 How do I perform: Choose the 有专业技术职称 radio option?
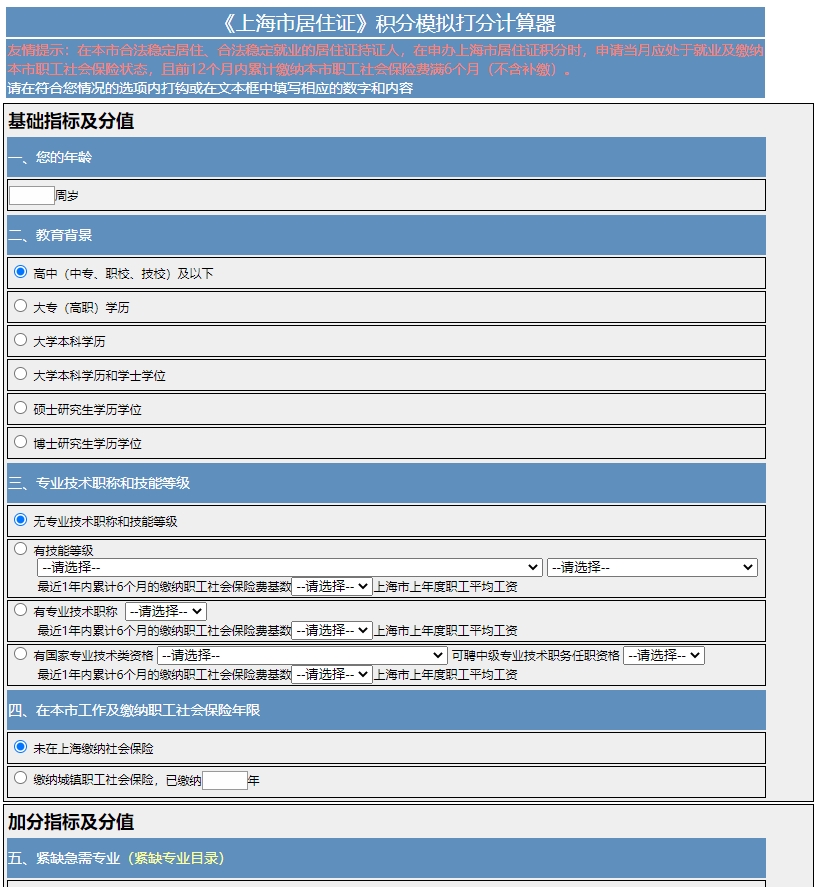[20, 610]
